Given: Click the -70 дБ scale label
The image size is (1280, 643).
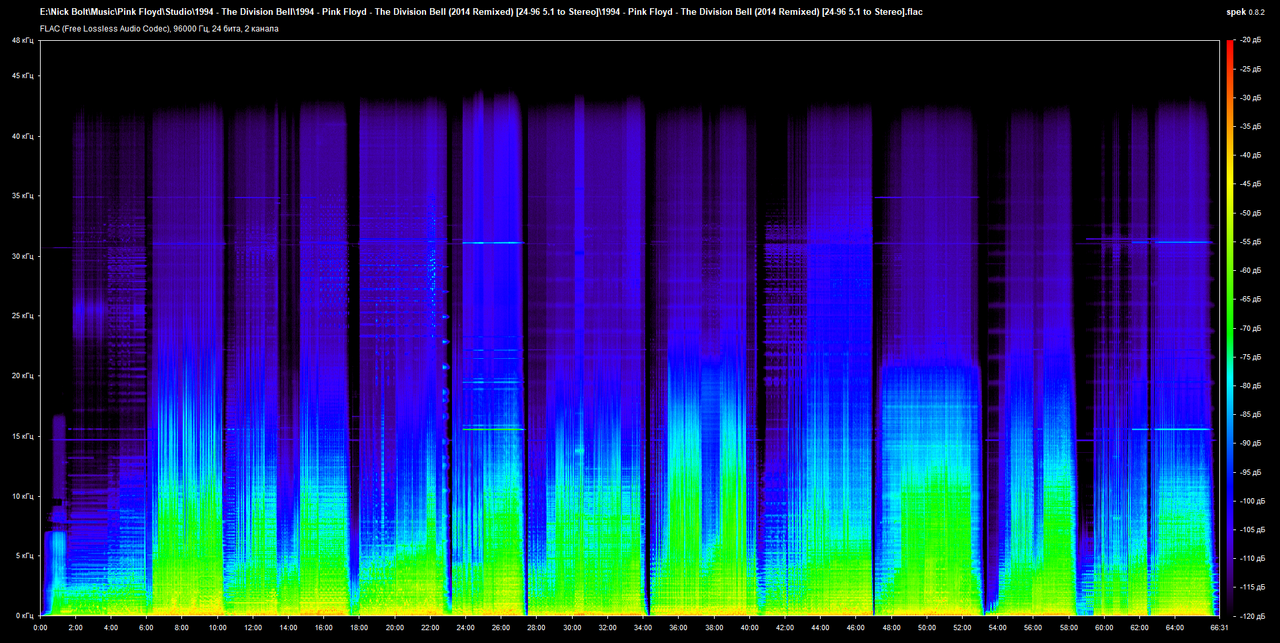Looking at the screenshot, I should point(1249,328).
